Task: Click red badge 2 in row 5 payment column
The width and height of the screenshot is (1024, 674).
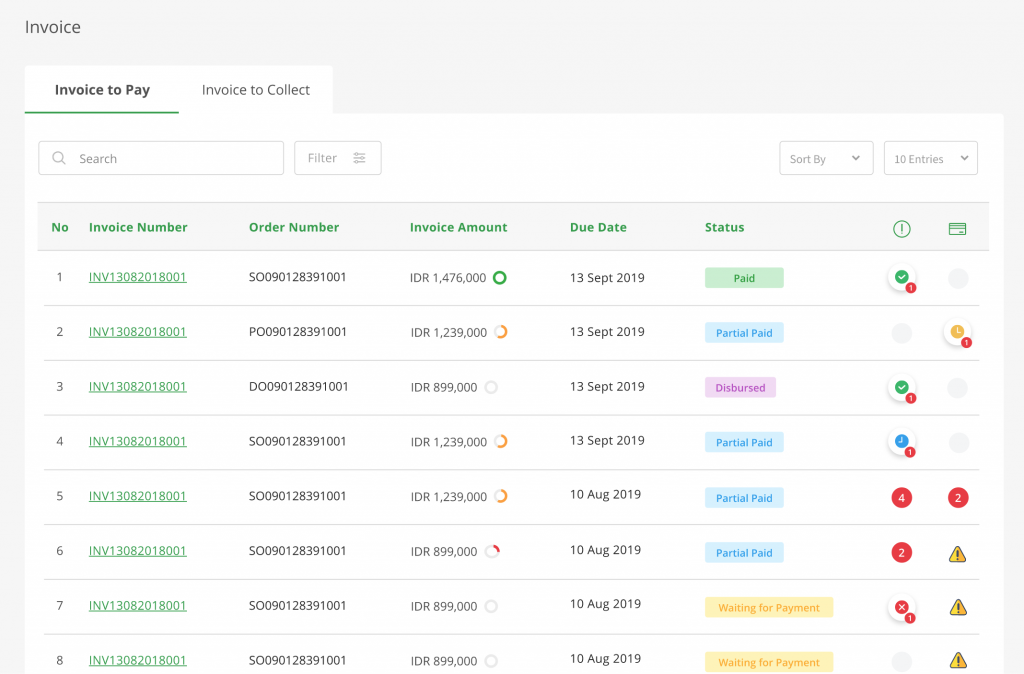Action: coord(958,498)
